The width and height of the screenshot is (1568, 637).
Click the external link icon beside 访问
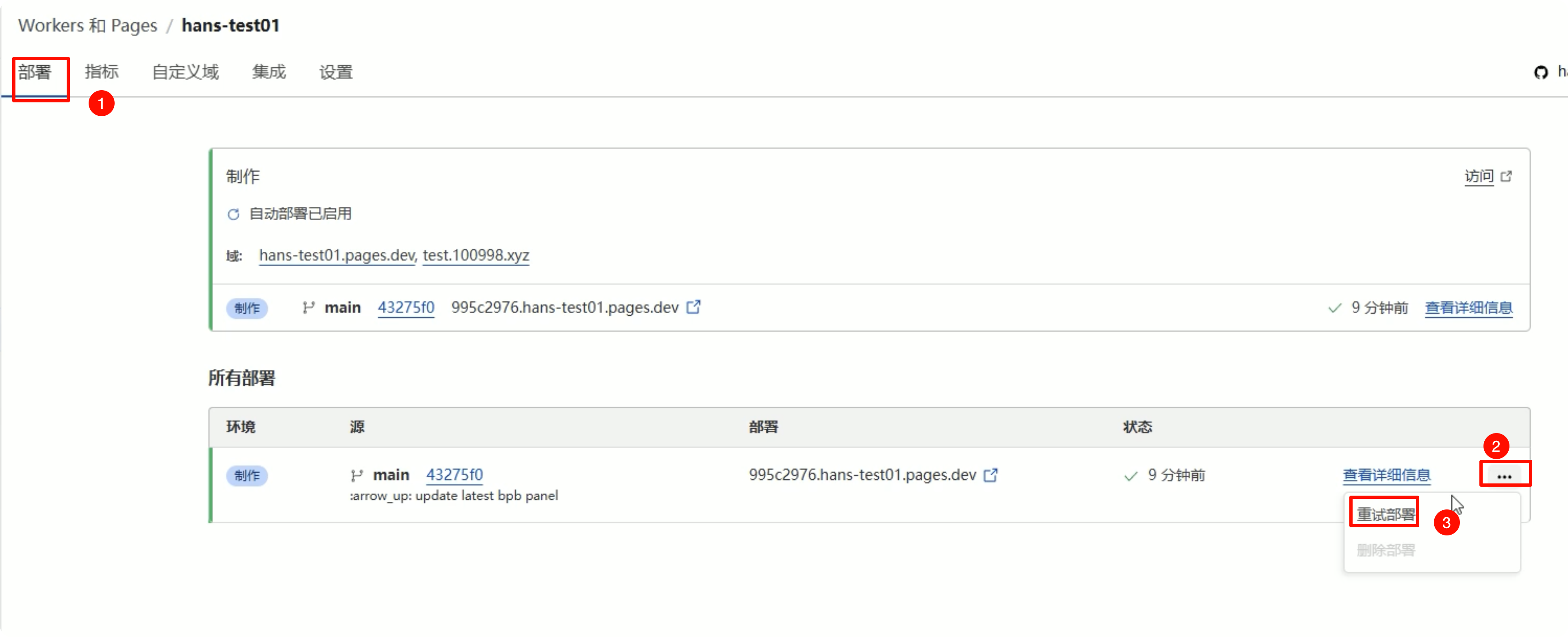(x=1507, y=176)
